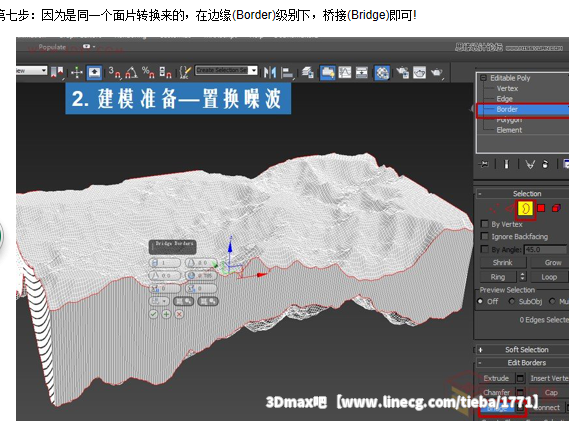Viewport: 578px width, 421px height.
Task: Open the Schematic View icon
Action: click(362, 72)
